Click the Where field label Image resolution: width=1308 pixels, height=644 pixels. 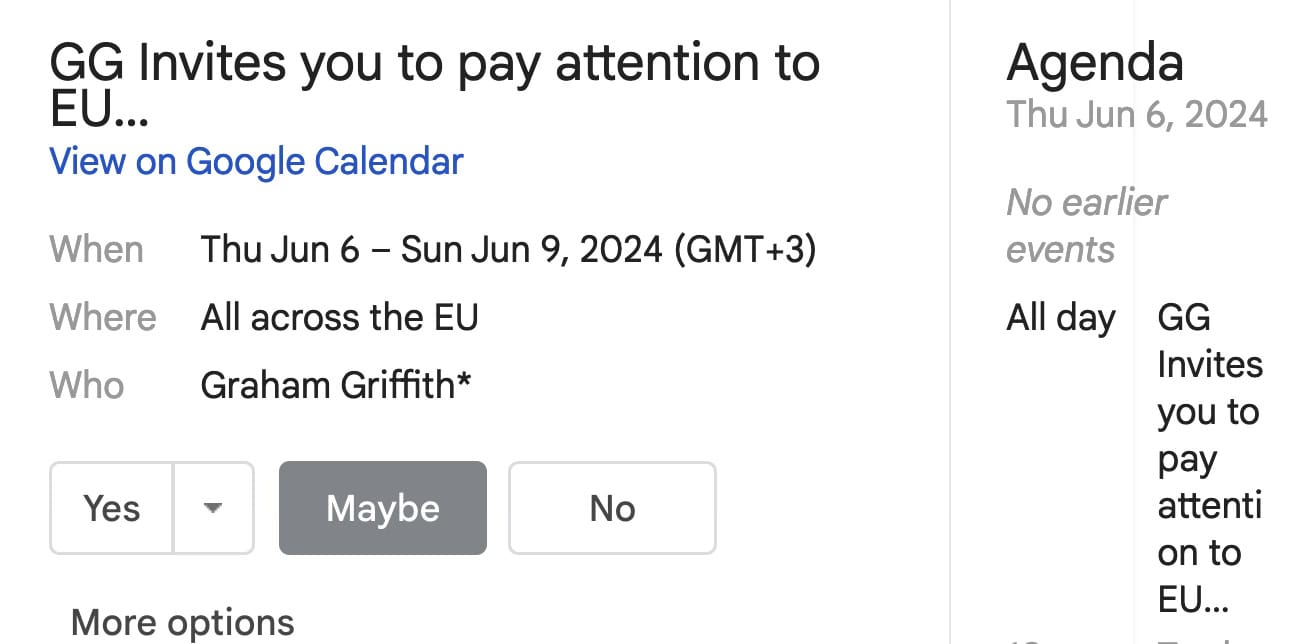(103, 317)
